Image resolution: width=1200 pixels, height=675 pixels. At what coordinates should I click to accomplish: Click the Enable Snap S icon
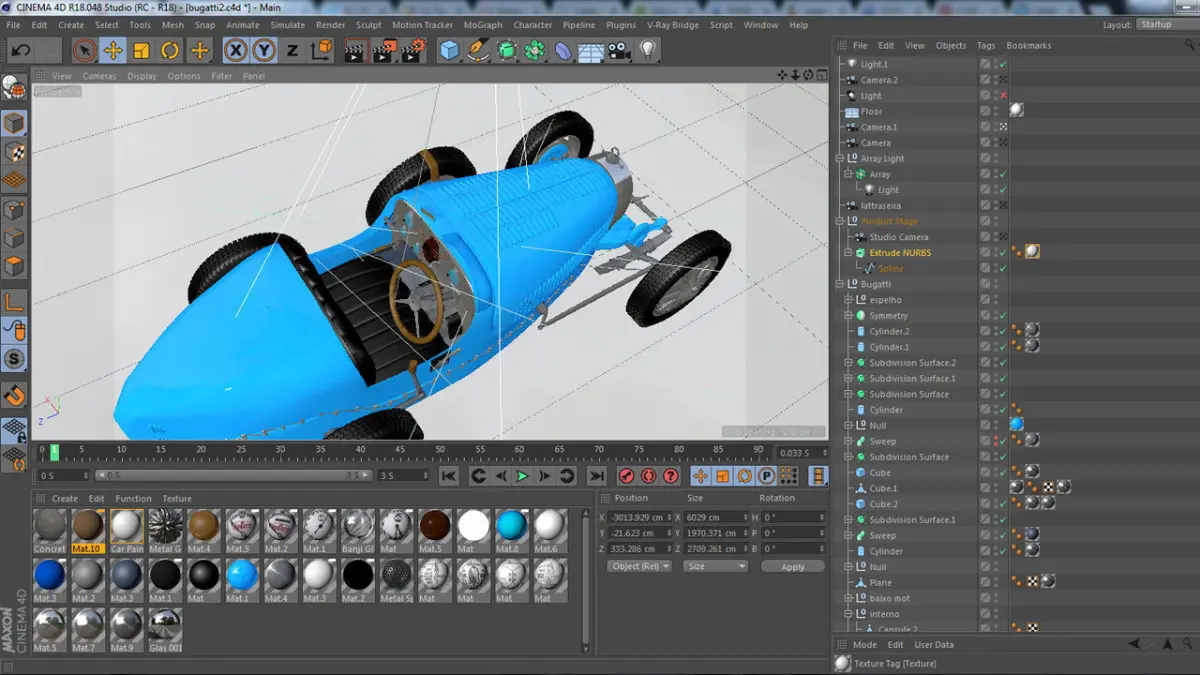(x=14, y=358)
